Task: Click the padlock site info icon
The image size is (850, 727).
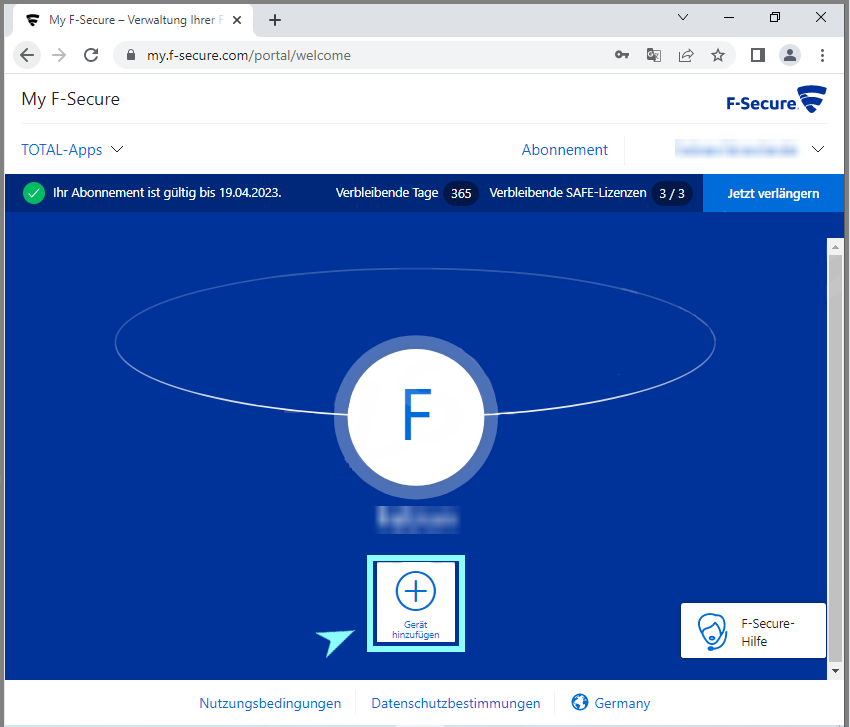Action: pos(131,55)
